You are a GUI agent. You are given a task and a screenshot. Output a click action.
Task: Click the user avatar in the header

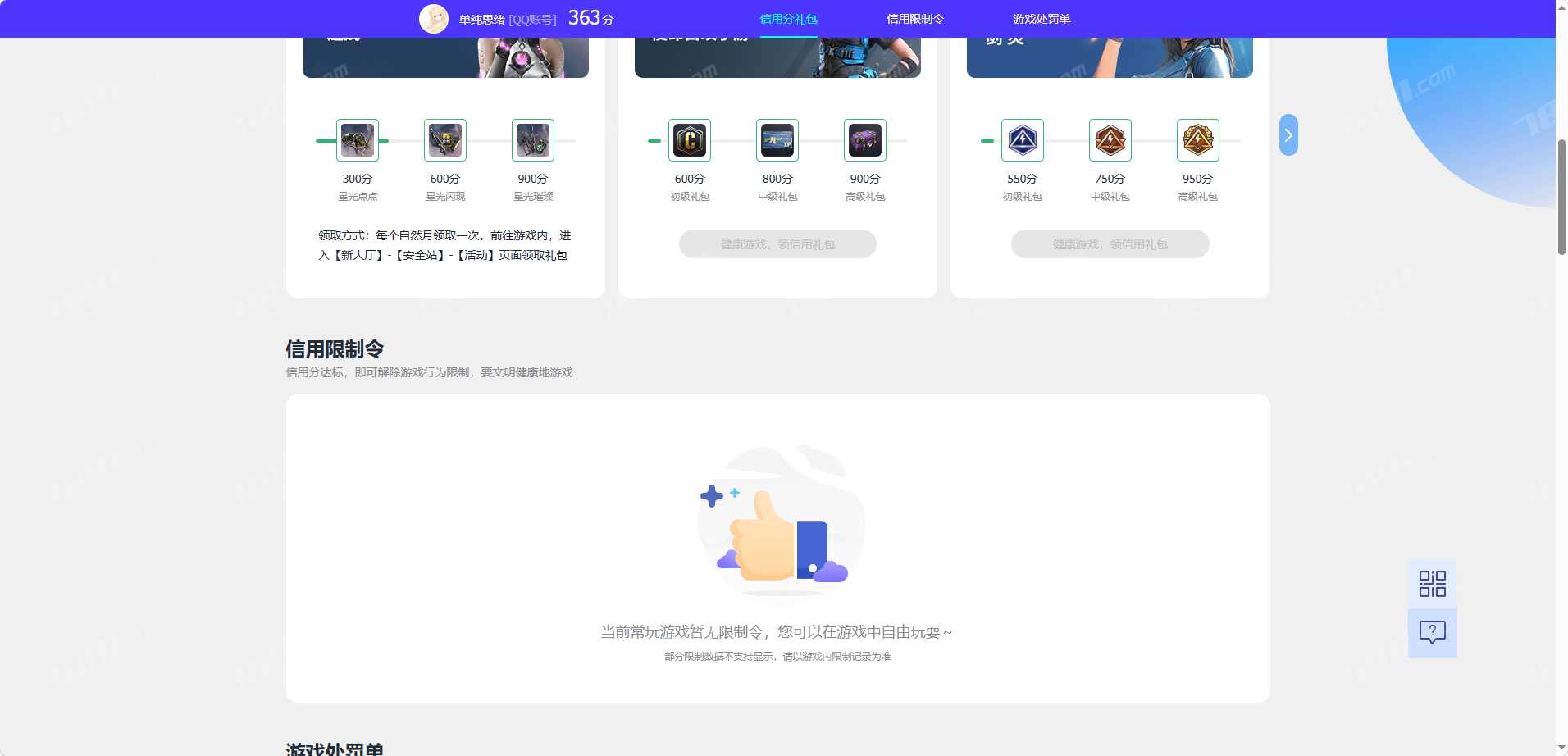[434, 19]
